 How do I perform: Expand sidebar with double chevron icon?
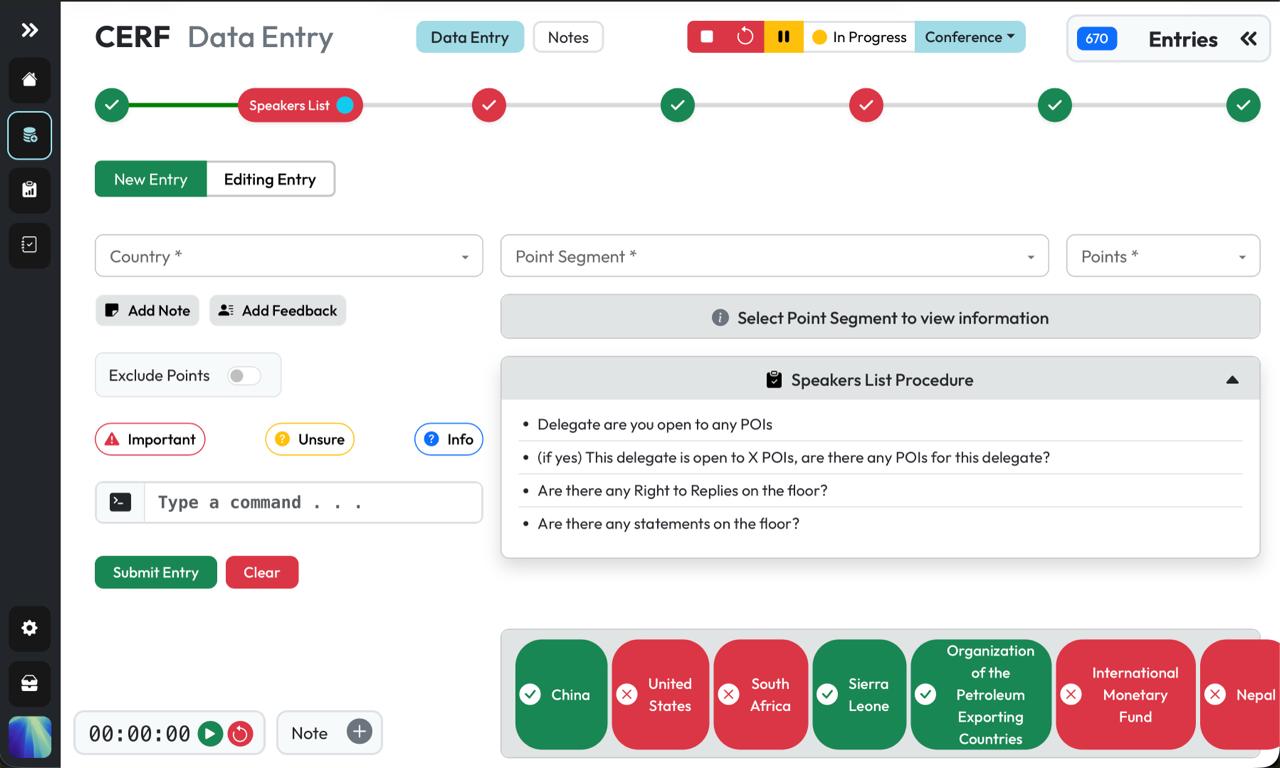29,30
